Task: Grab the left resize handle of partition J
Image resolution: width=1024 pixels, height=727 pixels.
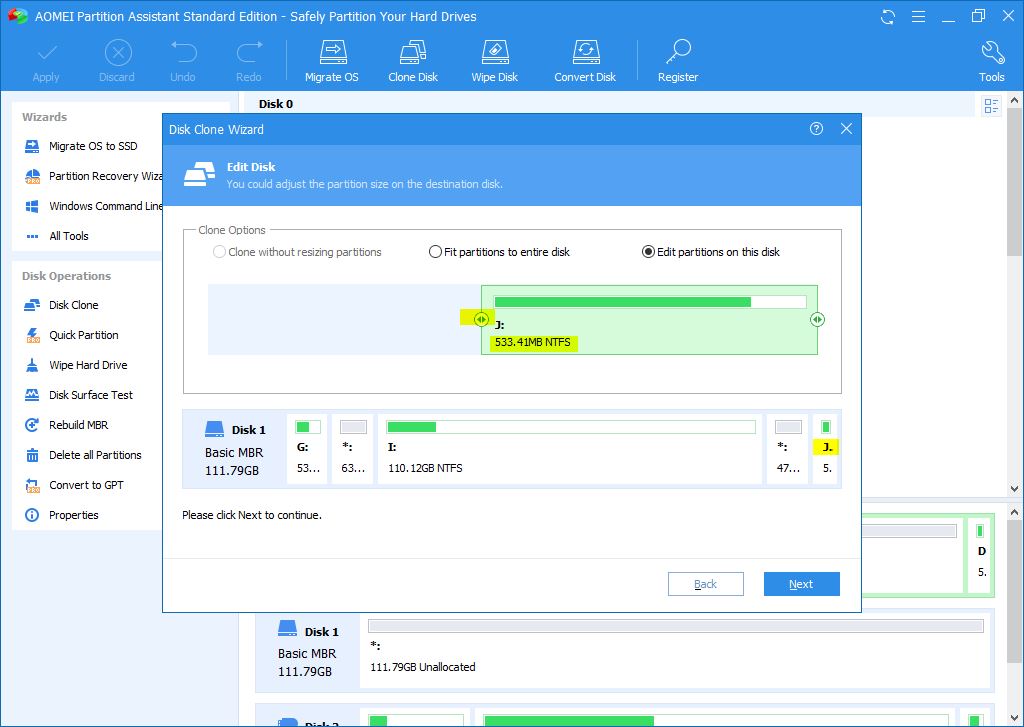Action: click(481, 319)
